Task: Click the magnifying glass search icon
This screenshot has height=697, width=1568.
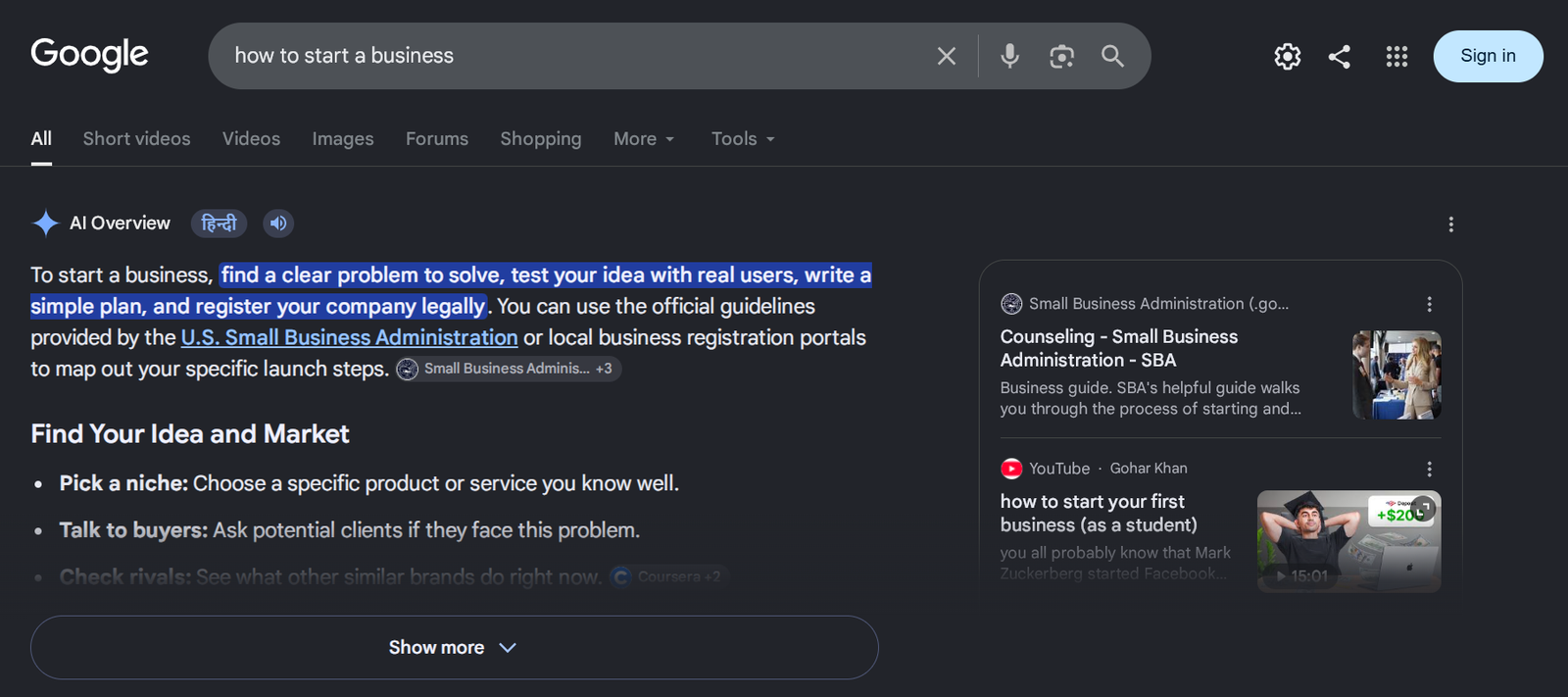Action: point(1112,56)
